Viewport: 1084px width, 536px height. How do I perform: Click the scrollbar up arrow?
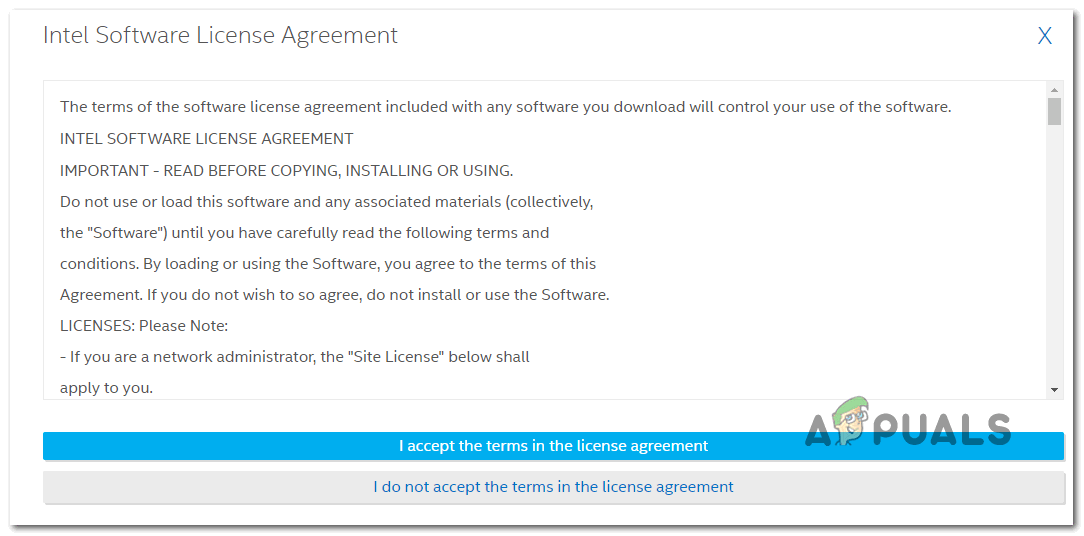(x=1054, y=89)
